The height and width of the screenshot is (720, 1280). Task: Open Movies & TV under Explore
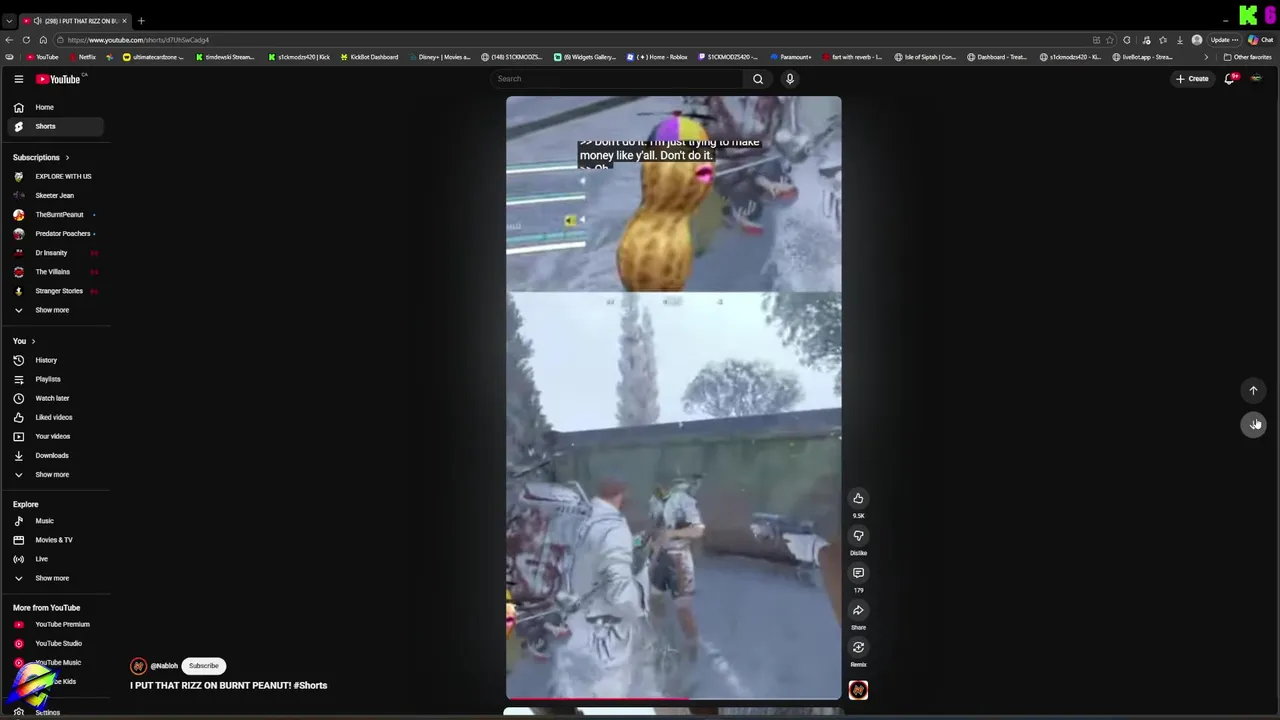[x=55, y=540]
